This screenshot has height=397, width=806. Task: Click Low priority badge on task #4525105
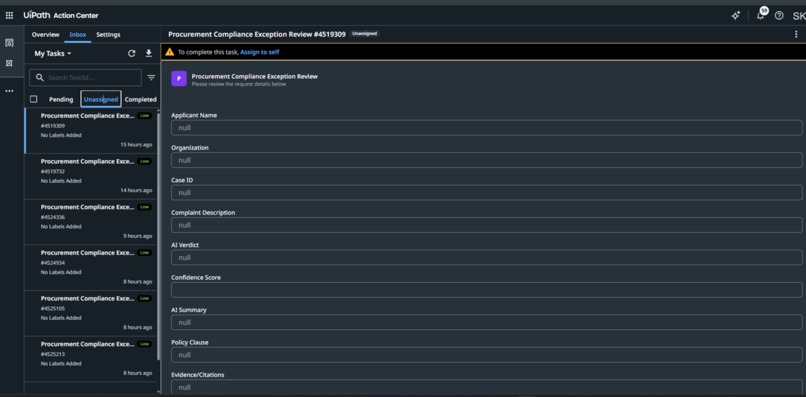tap(145, 299)
